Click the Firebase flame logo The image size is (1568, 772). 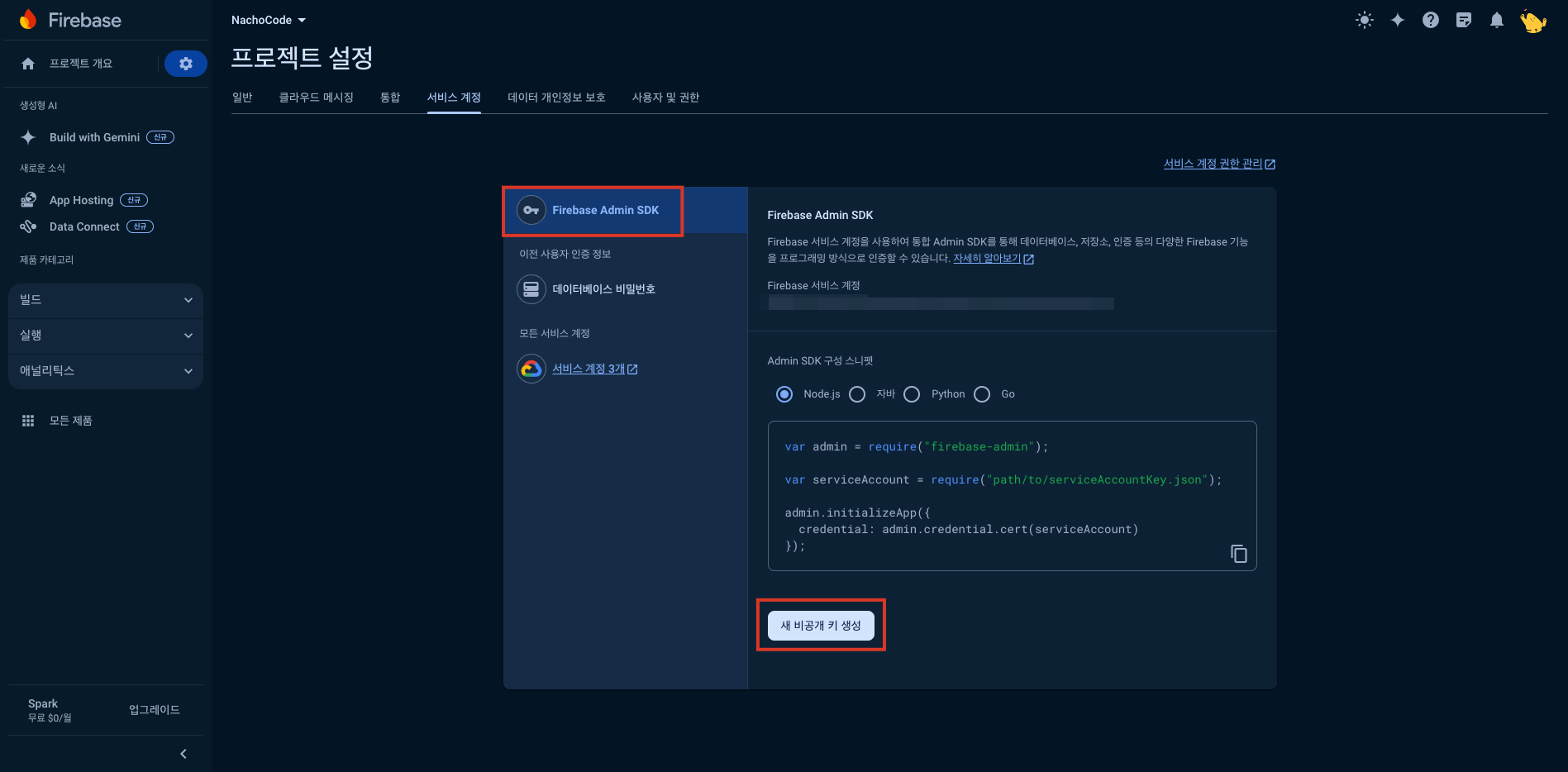click(x=28, y=20)
